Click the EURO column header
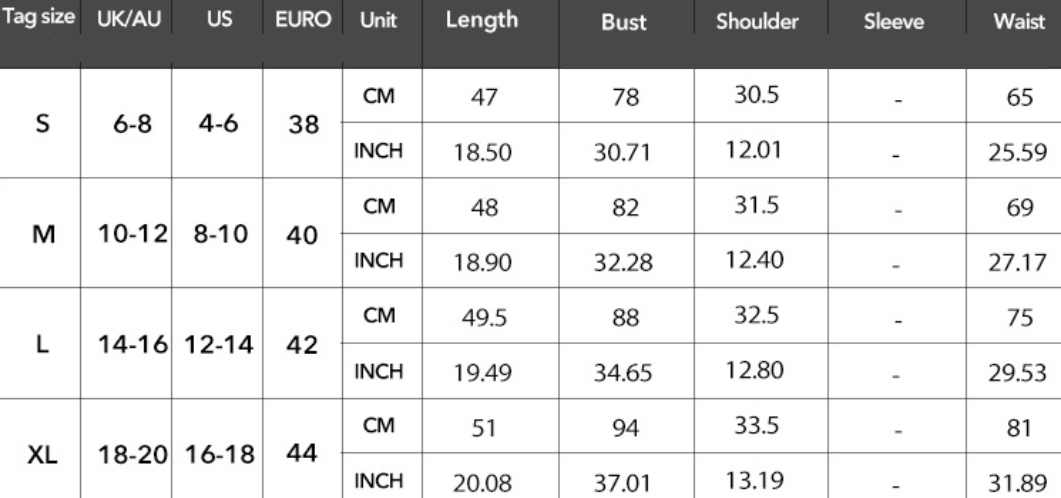1061x498 pixels. coord(303,20)
